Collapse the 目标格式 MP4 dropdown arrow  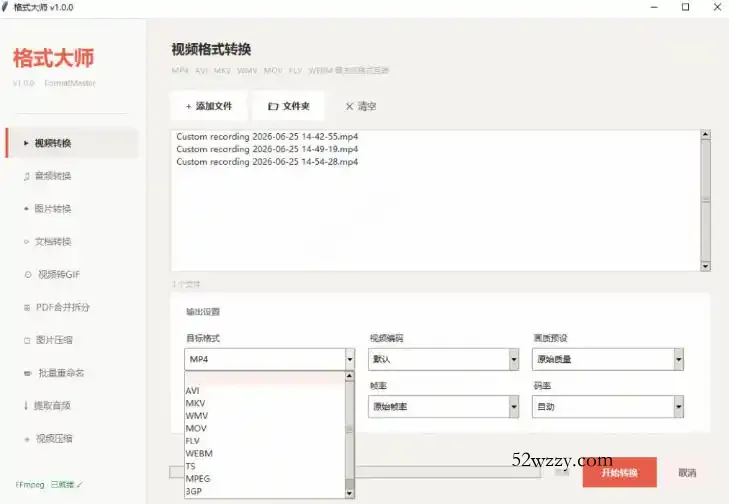coord(350,359)
